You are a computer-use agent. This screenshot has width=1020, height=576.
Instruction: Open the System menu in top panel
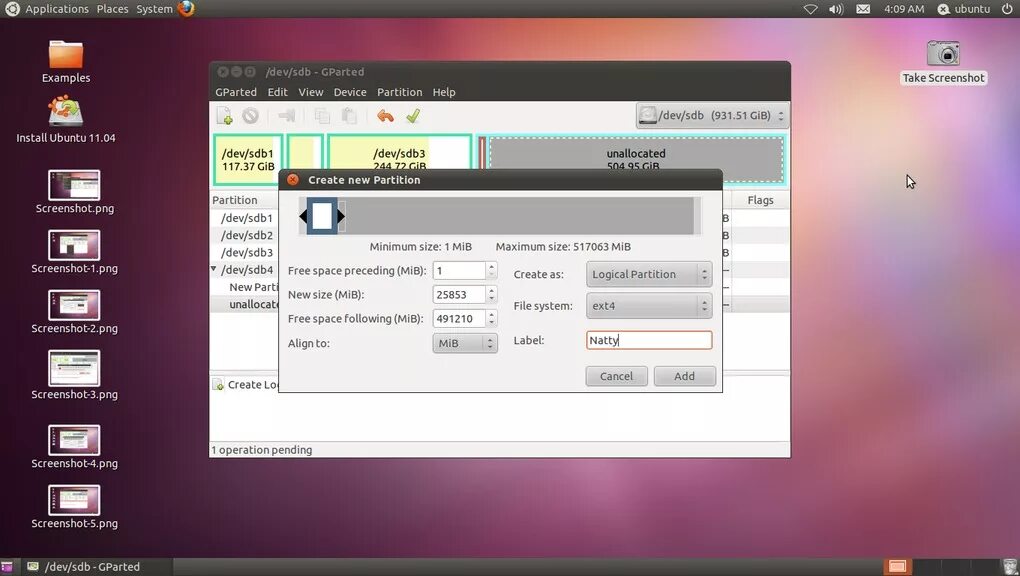click(x=154, y=9)
